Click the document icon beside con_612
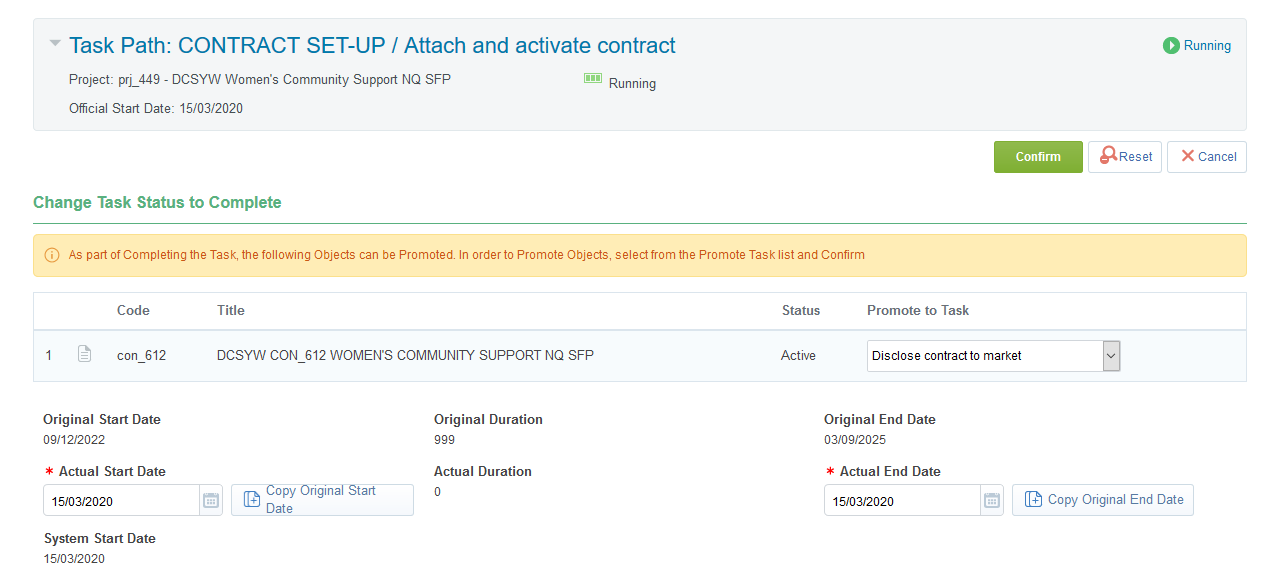 coord(85,354)
